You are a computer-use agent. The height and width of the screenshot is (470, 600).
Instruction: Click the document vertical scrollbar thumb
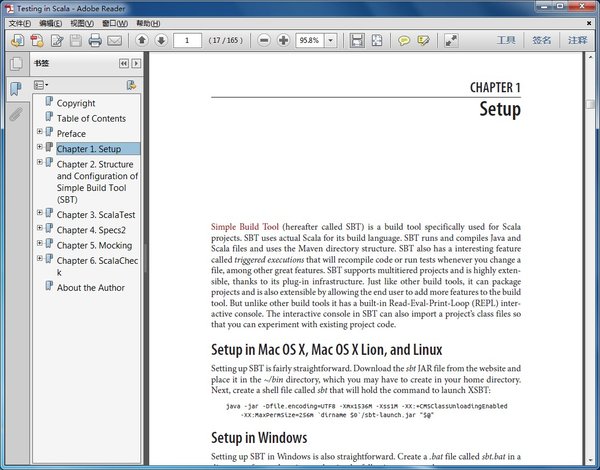tap(590, 104)
